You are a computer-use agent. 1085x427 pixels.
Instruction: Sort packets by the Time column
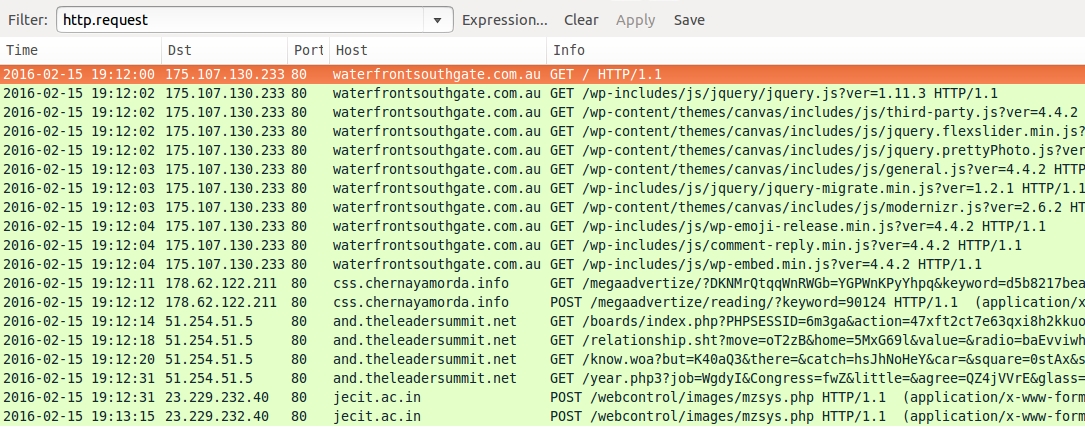tap(80, 50)
